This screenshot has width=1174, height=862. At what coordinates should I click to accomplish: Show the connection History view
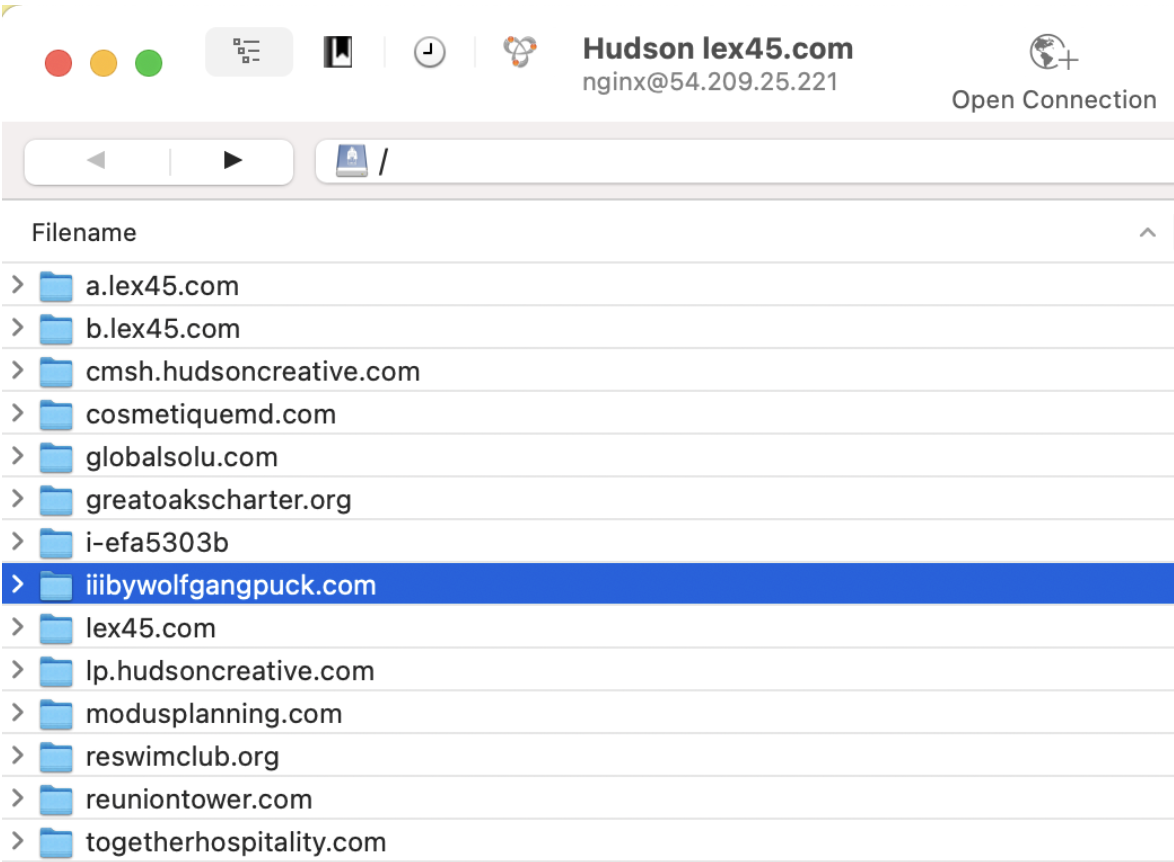point(429,52)
